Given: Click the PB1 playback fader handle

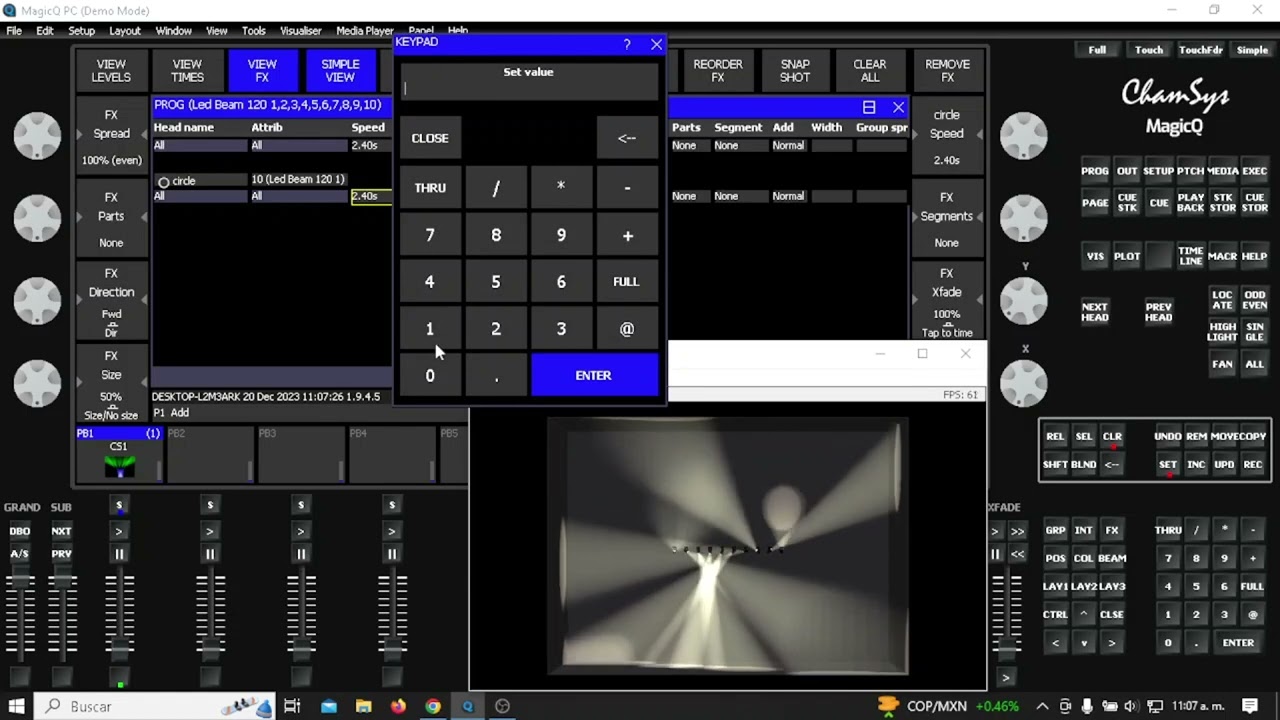Looking at the screenshot, I should click(119, 650).
